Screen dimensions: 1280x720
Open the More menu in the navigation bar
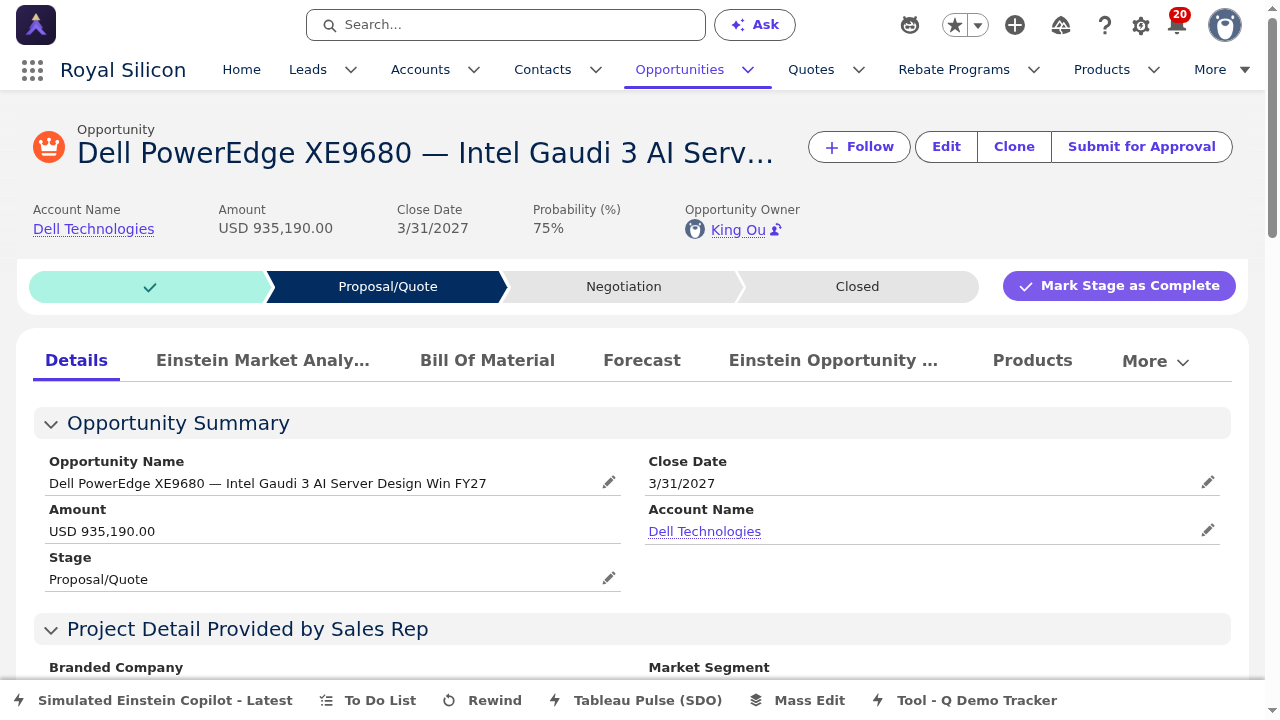(1222, 70)
